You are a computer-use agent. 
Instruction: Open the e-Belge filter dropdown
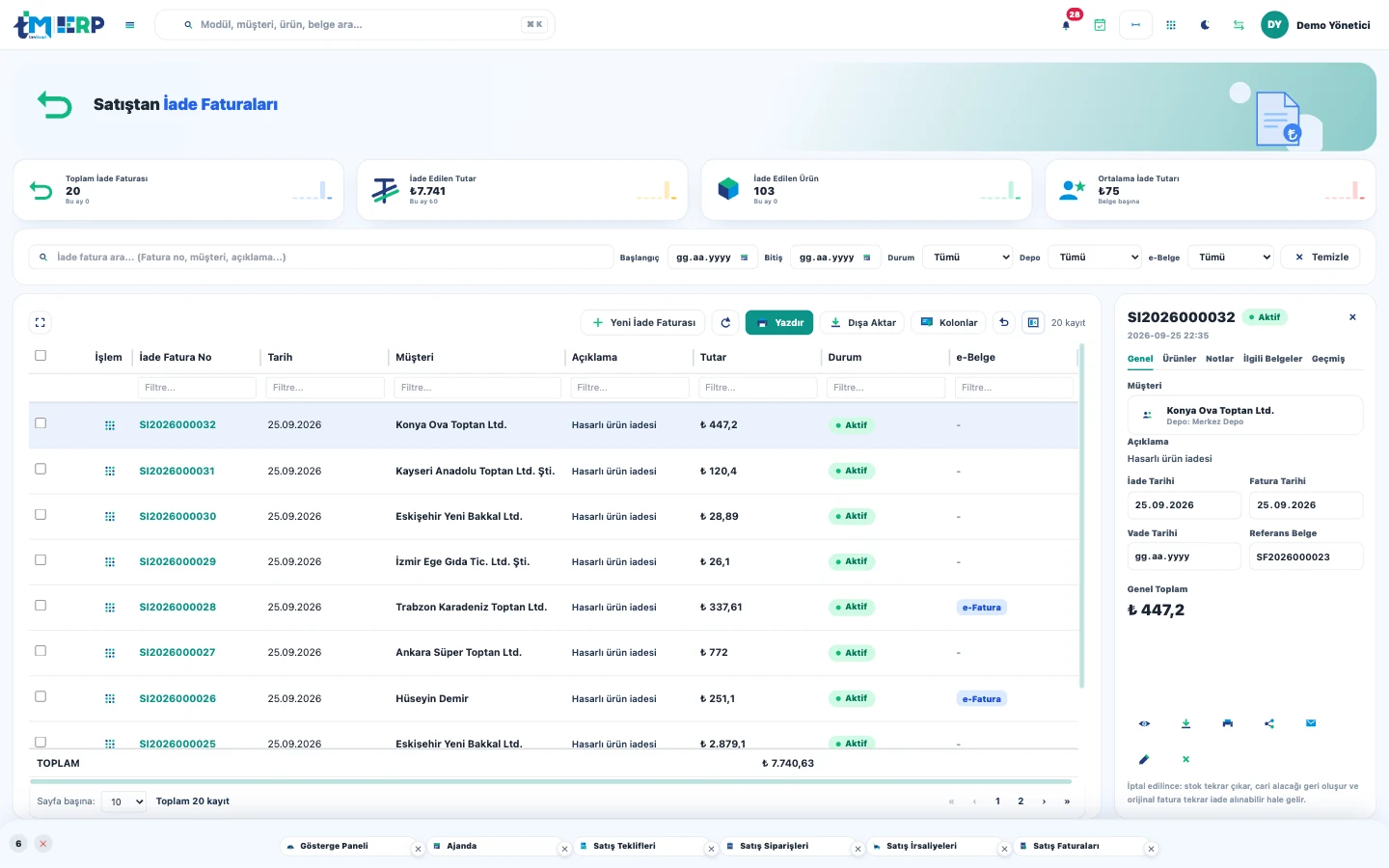point(1231,258)
